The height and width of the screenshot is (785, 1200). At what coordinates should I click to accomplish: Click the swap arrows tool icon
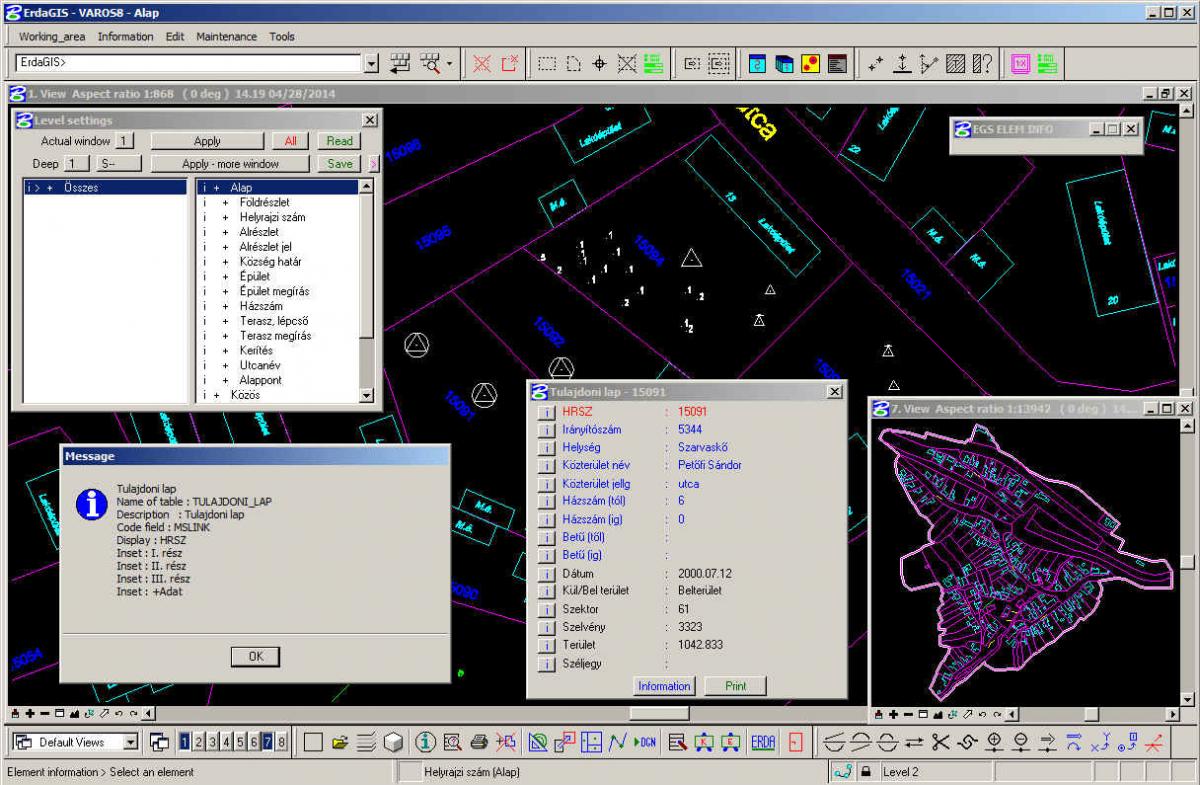(913, 742)
